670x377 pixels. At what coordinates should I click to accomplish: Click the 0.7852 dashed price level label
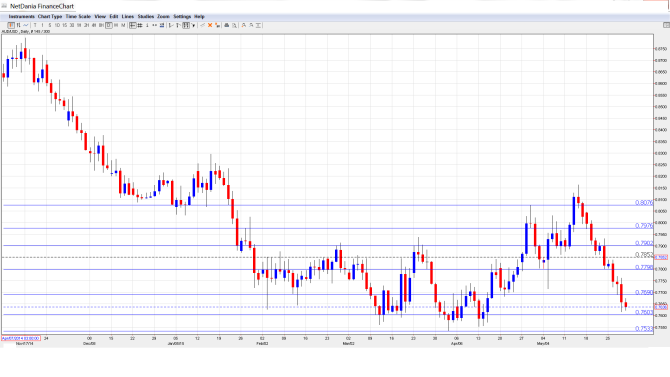(x=644, y=255)
